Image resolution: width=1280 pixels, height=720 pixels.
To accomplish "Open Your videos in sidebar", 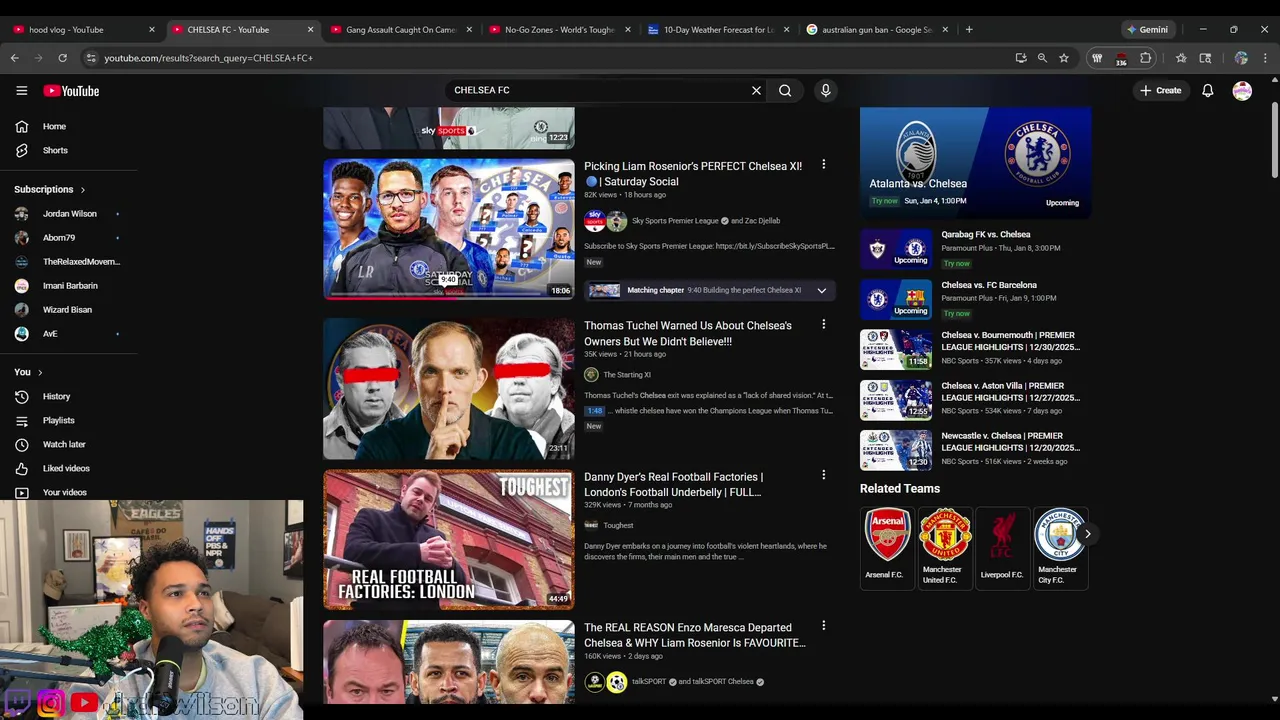I will [x=64, y=492].
